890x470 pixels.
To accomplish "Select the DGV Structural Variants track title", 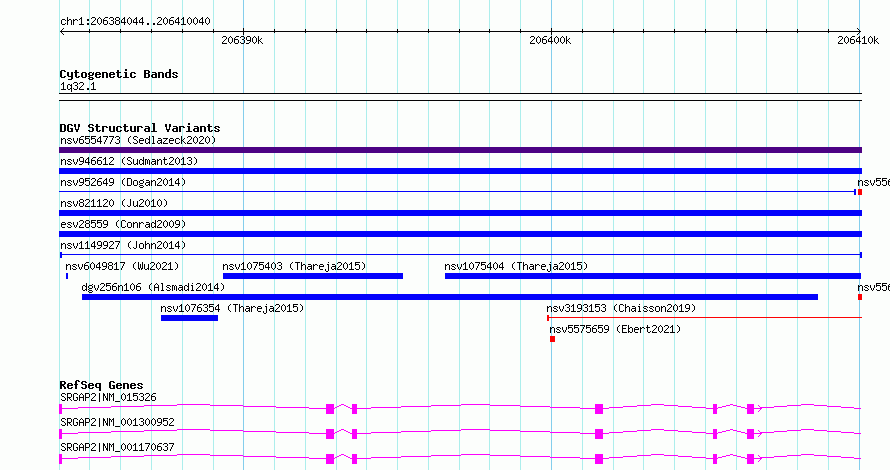I will [140, 128].
